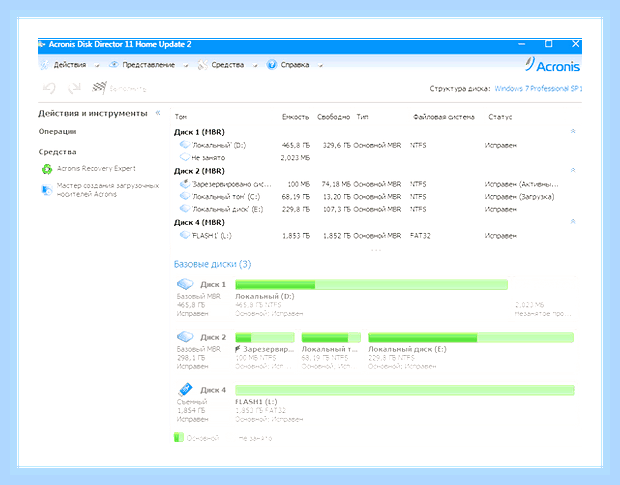Screen dimensions: 620x485
Task: Click the Представление eye icon
Action: tap(114, 64)
